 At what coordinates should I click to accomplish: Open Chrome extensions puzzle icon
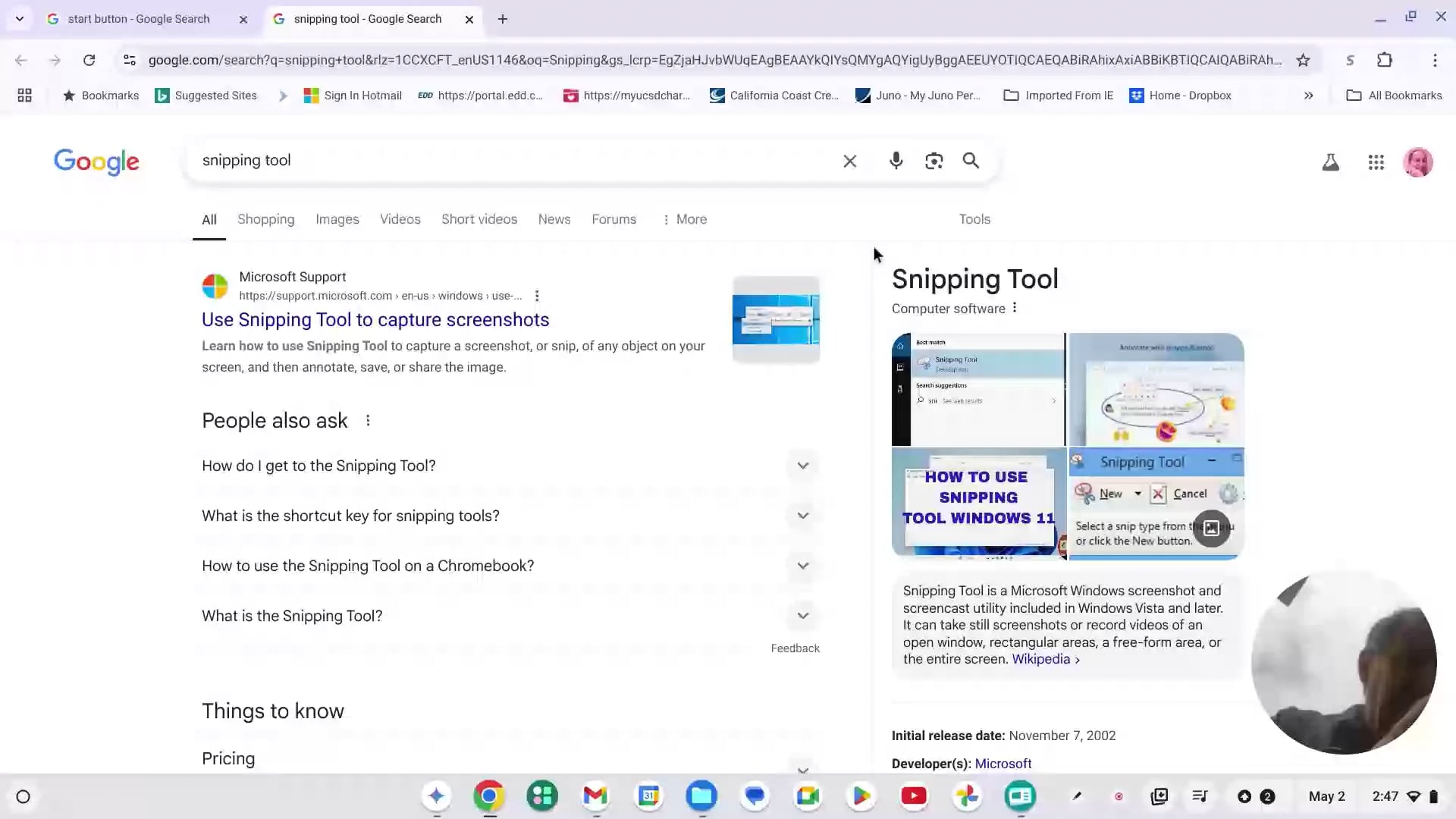pos(1385,60)
